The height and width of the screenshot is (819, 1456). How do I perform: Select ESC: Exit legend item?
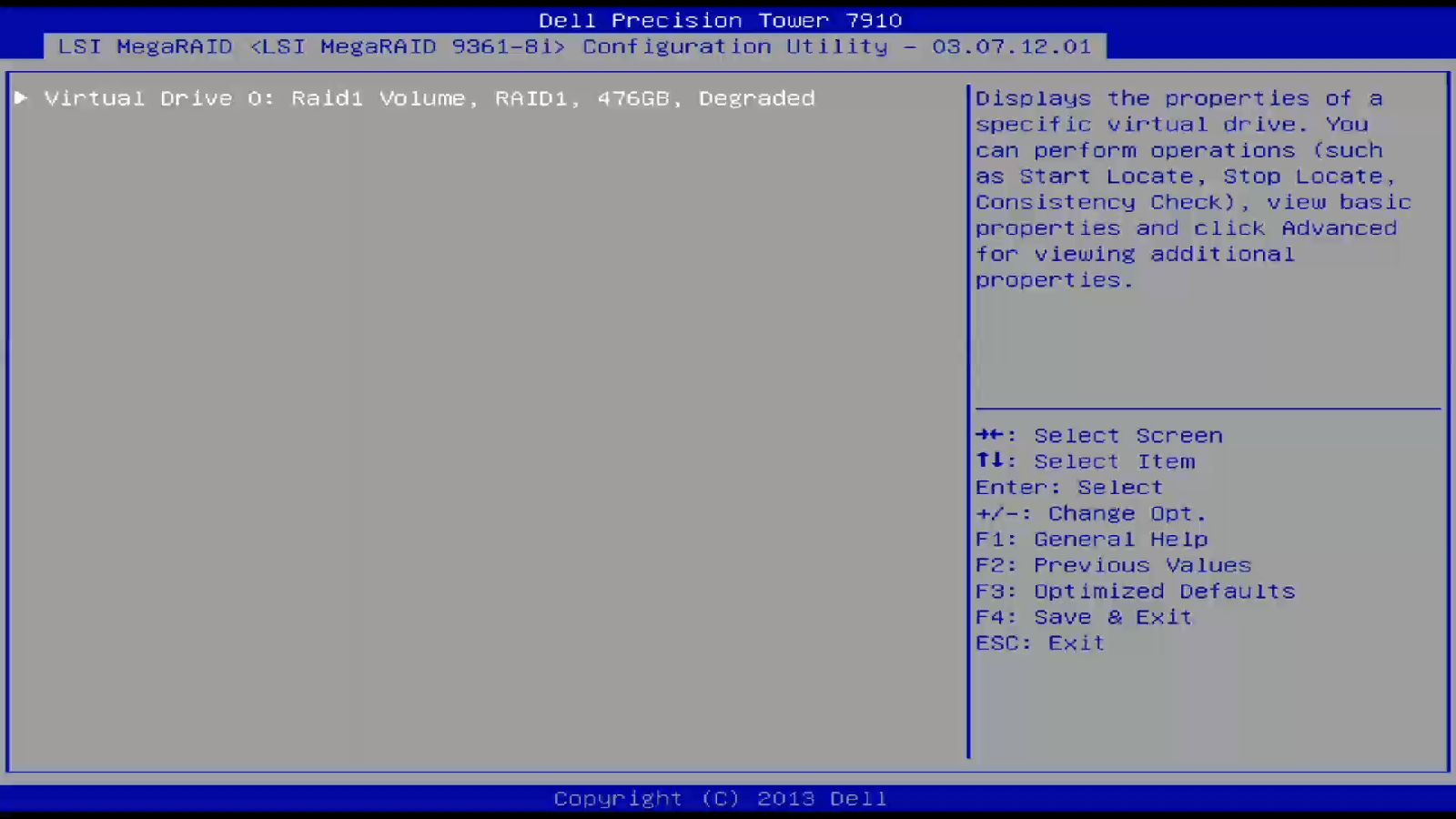pos(1038,642)
